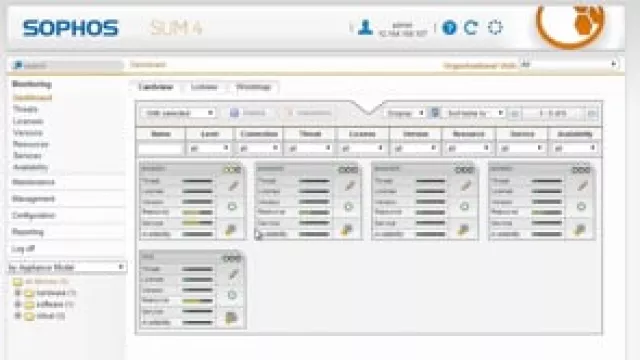The image size is (640, 360).
Task: Open the 'by Appliance Model' dropdown in sidebar
Action: coord(67,267)
